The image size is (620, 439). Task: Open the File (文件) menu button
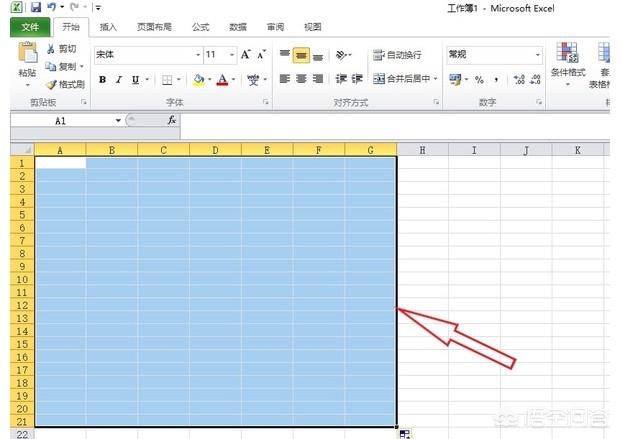click(29, 27)
